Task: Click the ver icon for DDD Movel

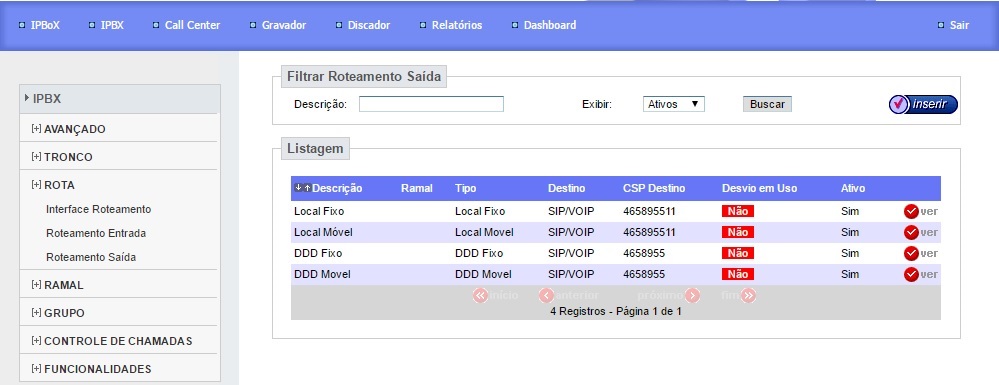Action: 911,274
